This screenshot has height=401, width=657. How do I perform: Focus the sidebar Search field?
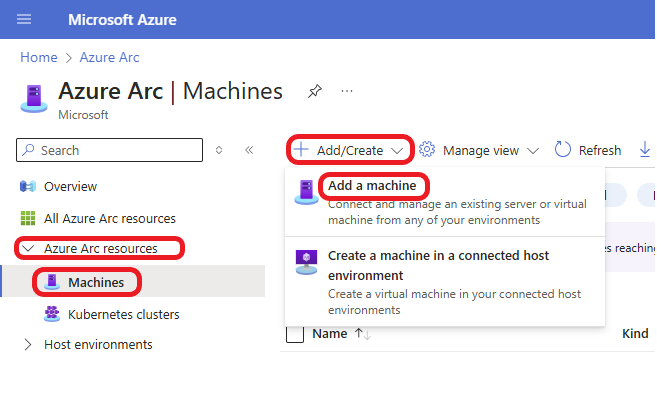[109, 150]
